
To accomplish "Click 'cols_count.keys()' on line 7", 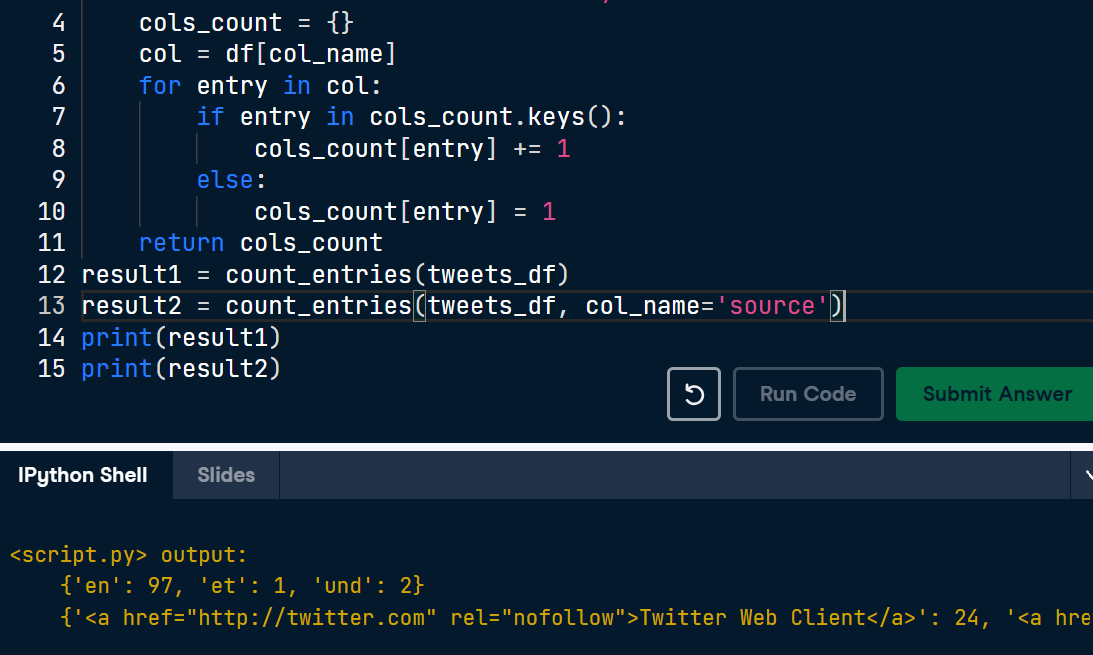I will click(x=490, y=117).
